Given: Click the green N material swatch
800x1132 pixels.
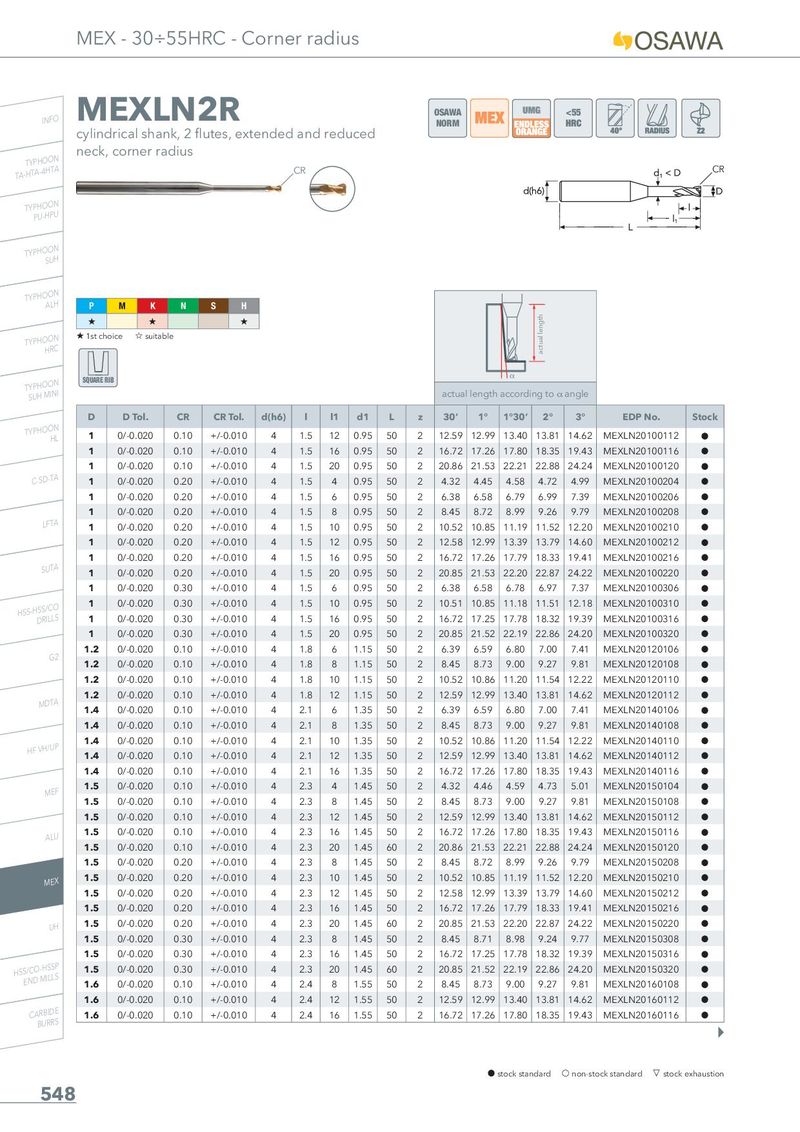Looking at the screenshot, I should (183, 306).
